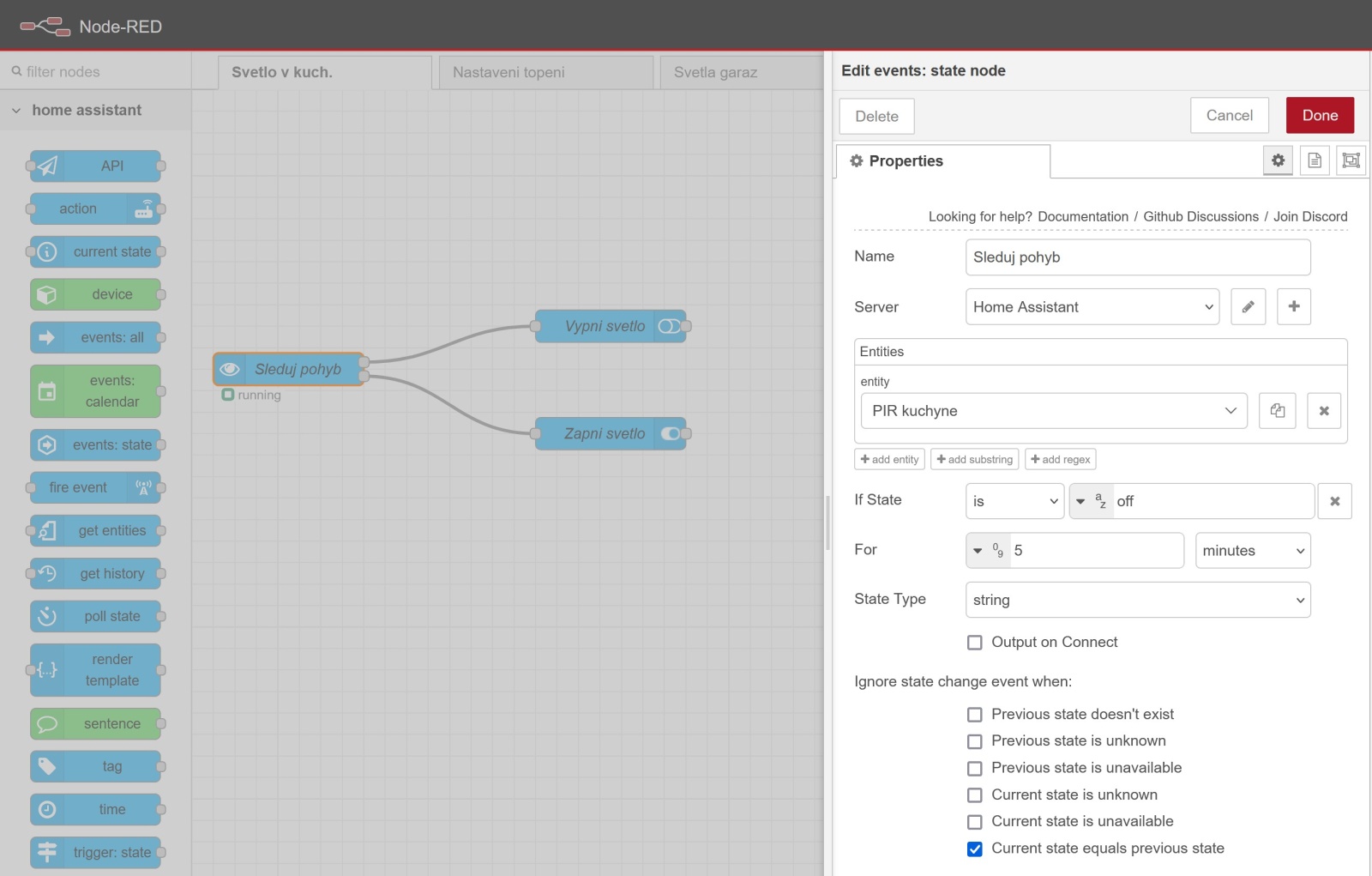1372x876 pixels.
Task: Check Previous state is unavailable
Action: coord(974,768)
